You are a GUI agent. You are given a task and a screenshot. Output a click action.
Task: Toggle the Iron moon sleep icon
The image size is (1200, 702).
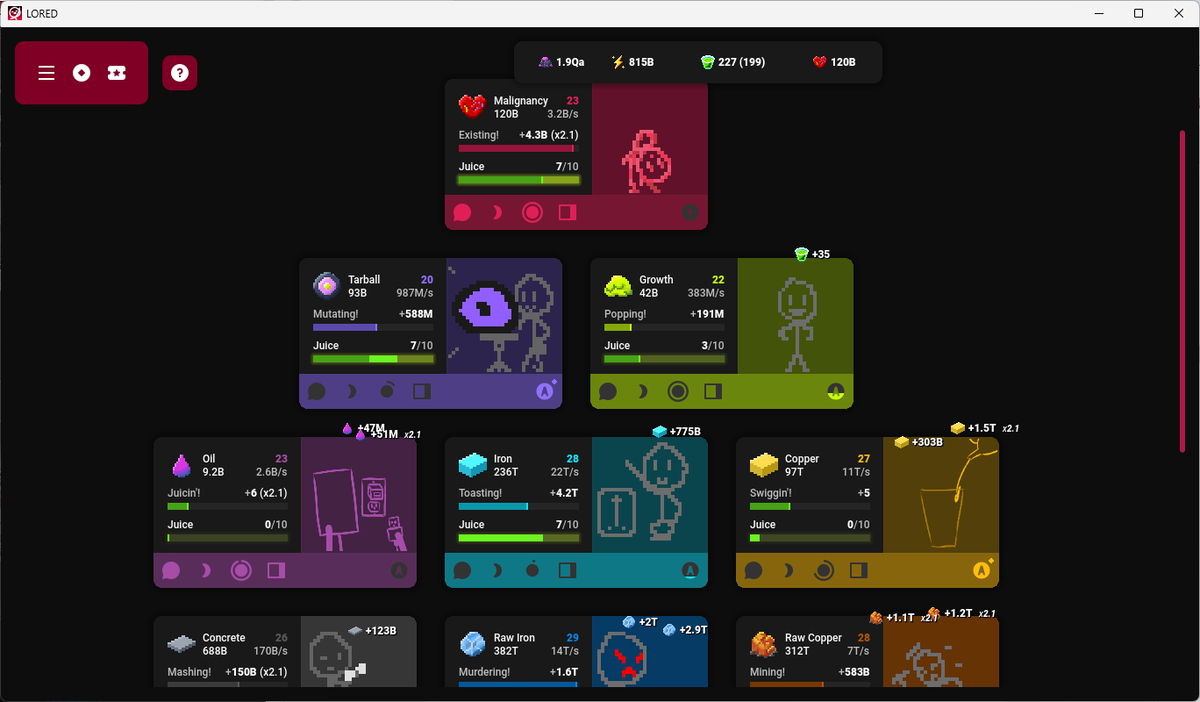click(x=497, y=570)
